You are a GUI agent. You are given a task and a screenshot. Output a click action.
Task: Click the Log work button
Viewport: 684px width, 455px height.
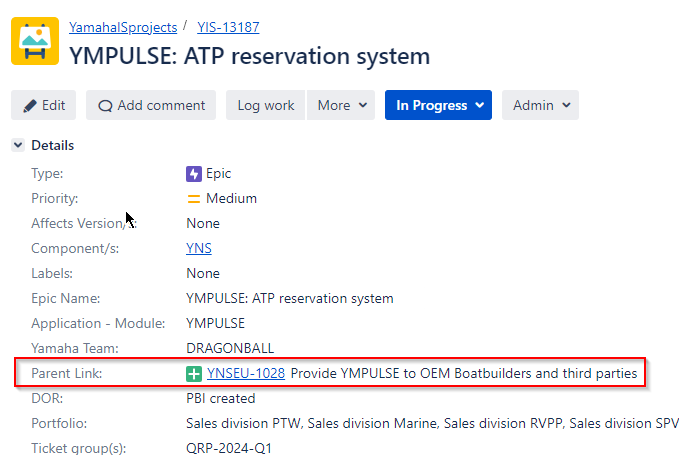[266, 105]
